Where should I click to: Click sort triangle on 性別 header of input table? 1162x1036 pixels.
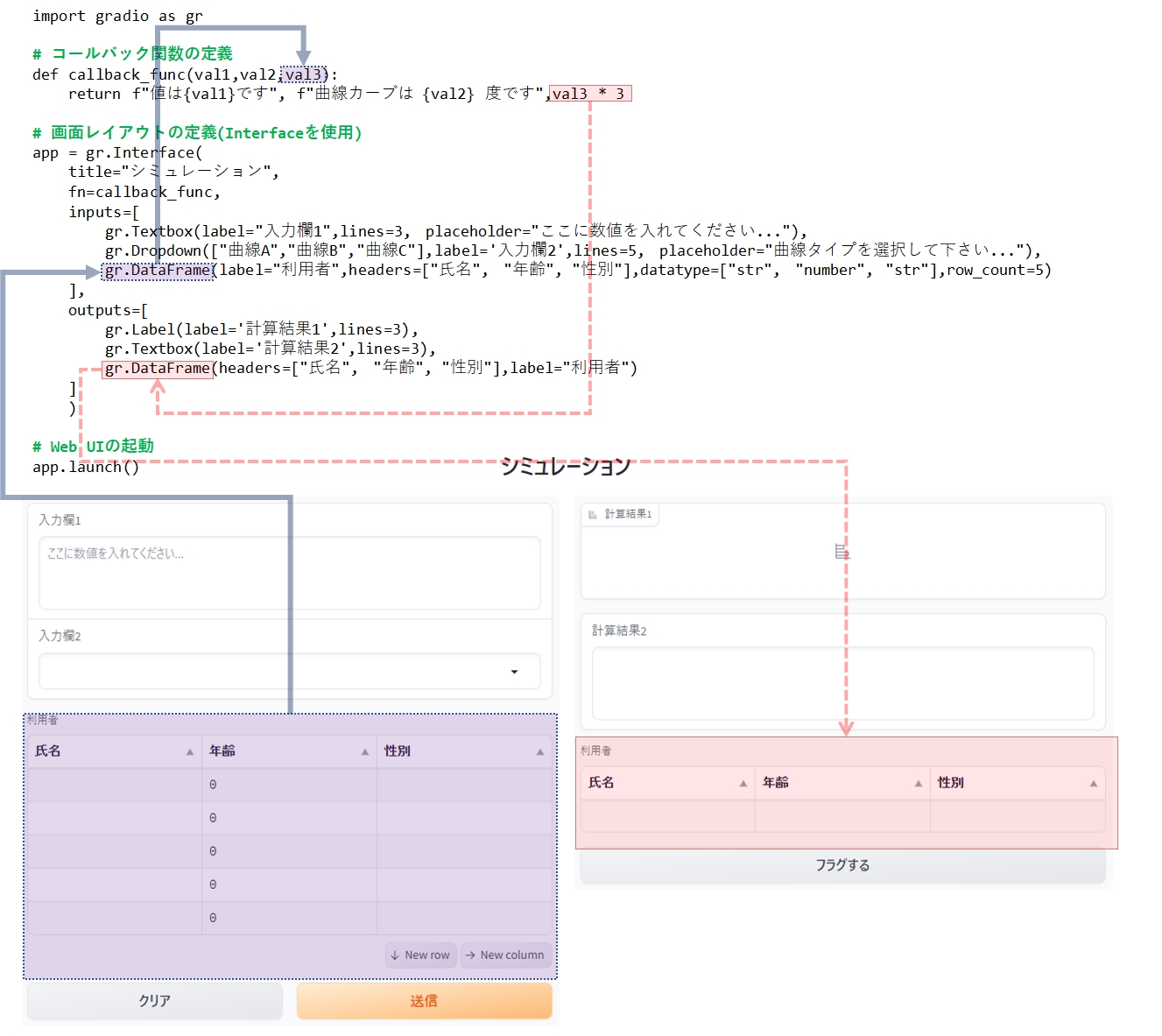[x=540, y=751]
